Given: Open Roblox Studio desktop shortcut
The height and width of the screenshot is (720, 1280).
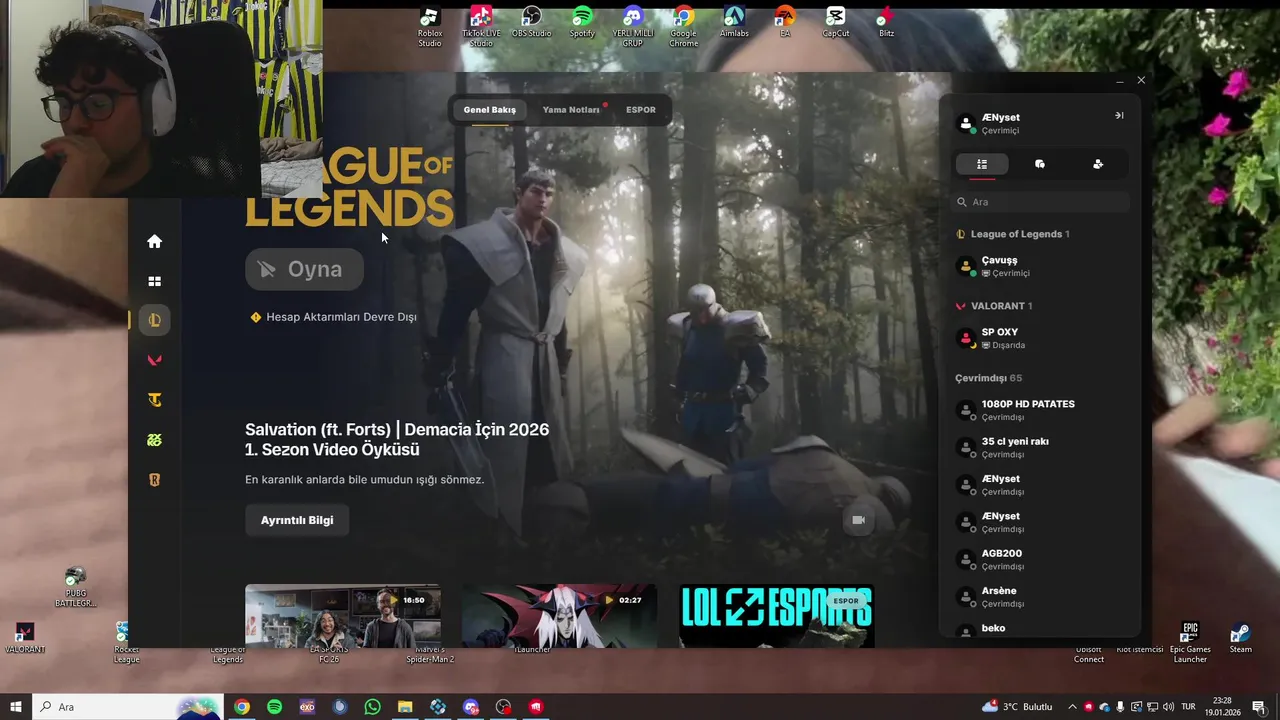Looking at the screenshot, I should (429, 27).
